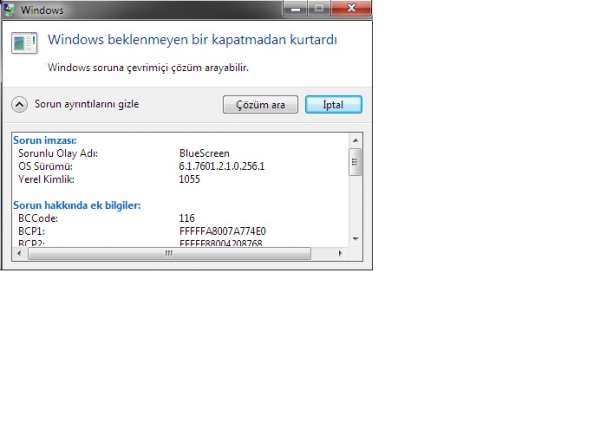600x442 pixels.
Task: Click the Sorun ayrıntılarını gizle label
Action: pos(87,104)
